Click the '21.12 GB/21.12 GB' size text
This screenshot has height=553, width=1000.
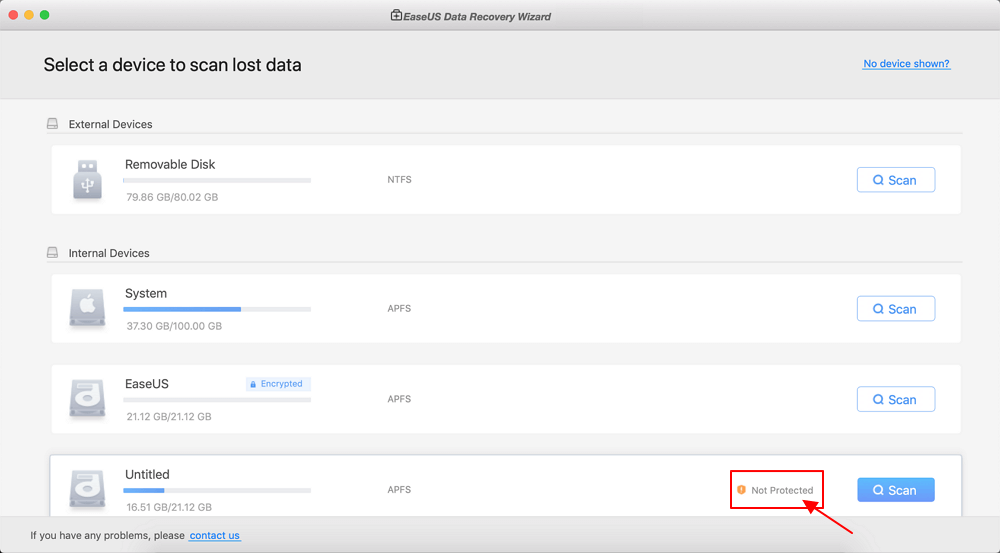coord(169,417)
